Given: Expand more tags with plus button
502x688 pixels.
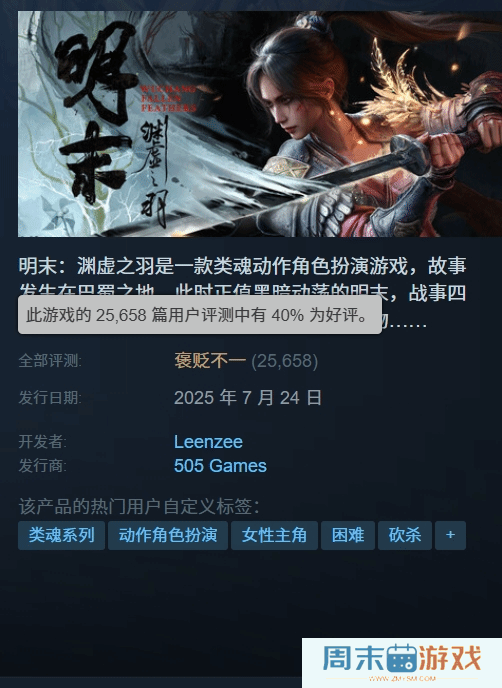Looking at the screenshot, I should point(450,535).
